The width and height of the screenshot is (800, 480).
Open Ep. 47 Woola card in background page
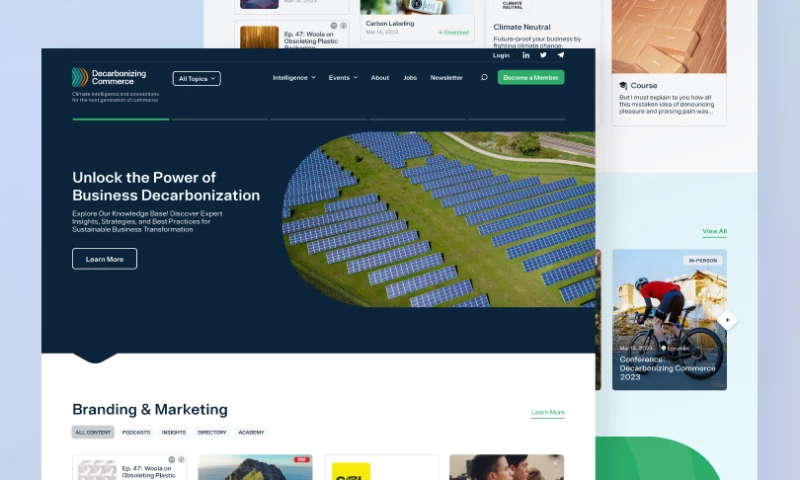pyautogui.click(x=292, y=35)
